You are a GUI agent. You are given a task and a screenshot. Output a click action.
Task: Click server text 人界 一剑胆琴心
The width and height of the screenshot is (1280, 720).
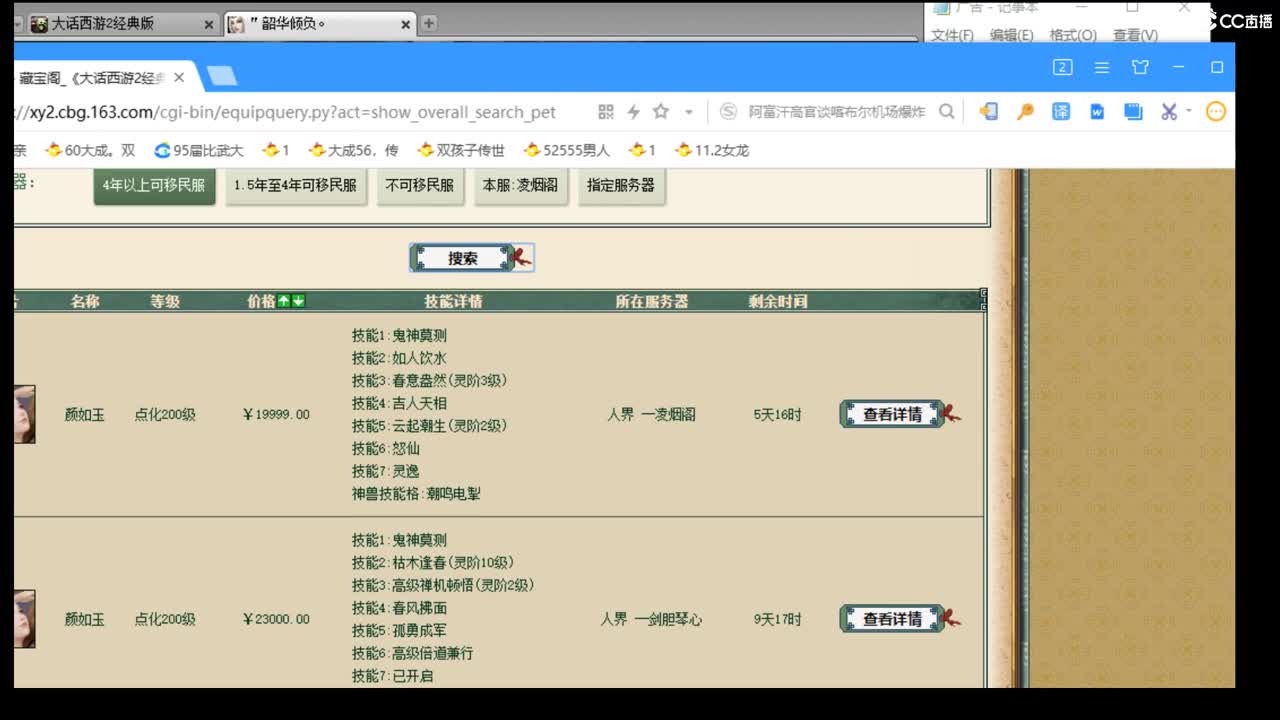(651, 619)
